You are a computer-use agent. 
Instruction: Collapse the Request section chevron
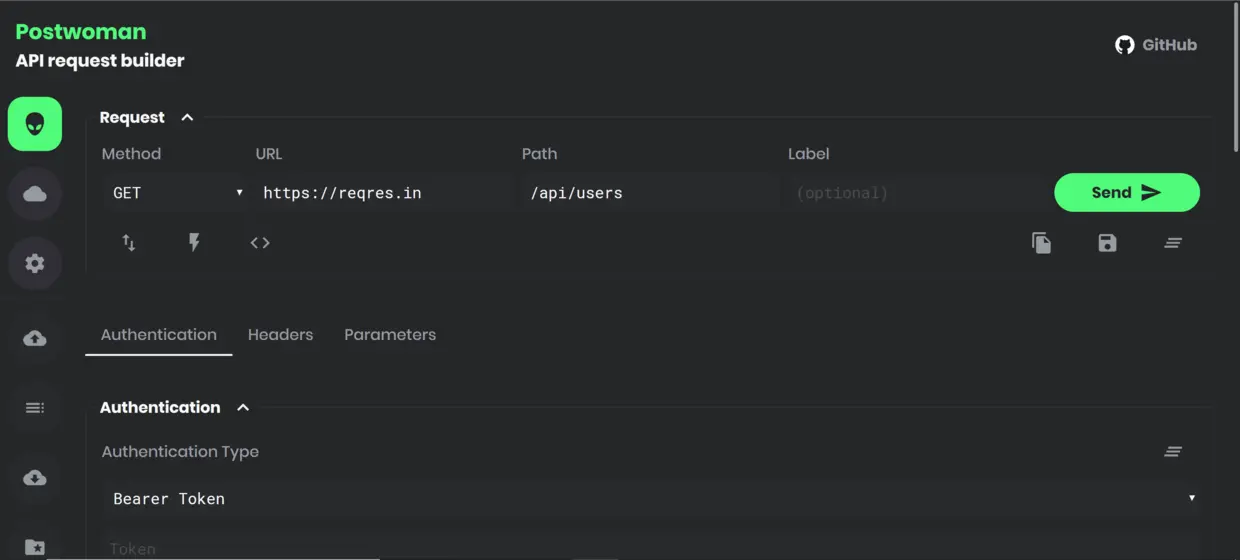point(187,118)
